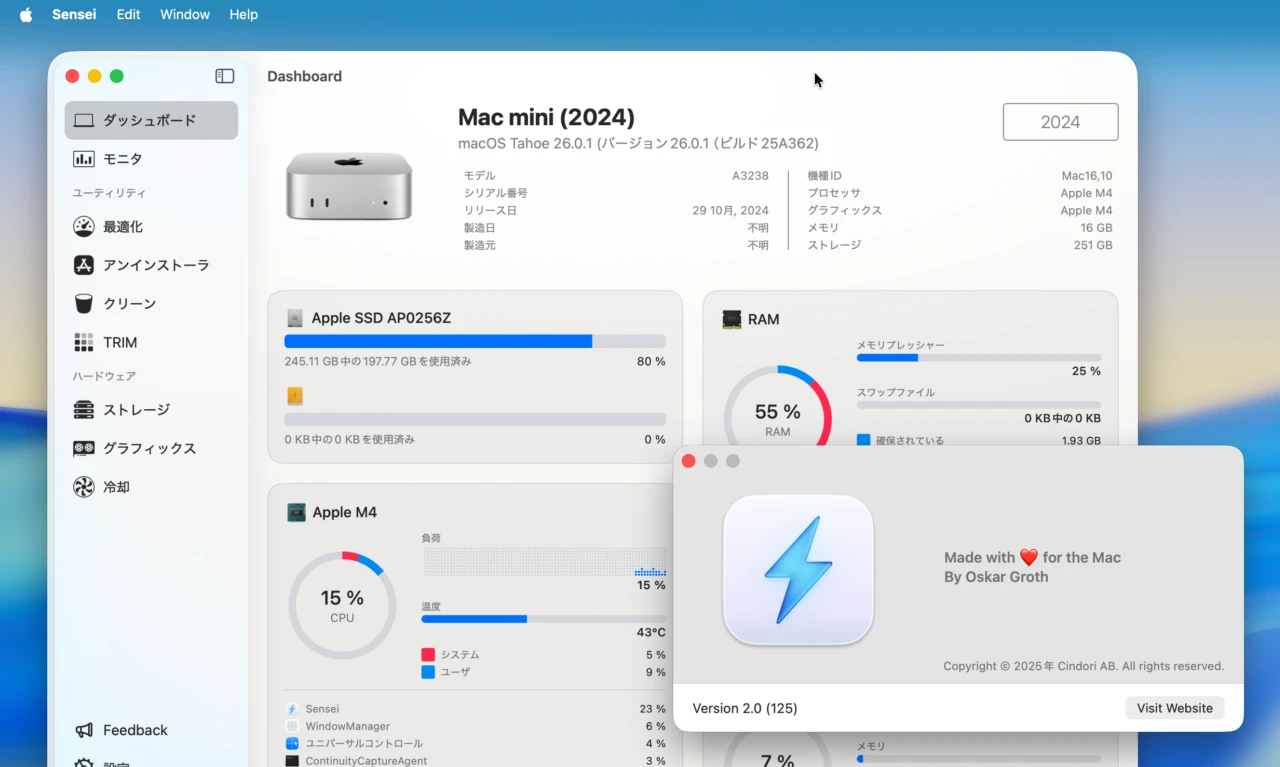Click the Visit Website button
This screenshot has width=1280, height=767.
pyautogui.click(x=1174, y=708)
